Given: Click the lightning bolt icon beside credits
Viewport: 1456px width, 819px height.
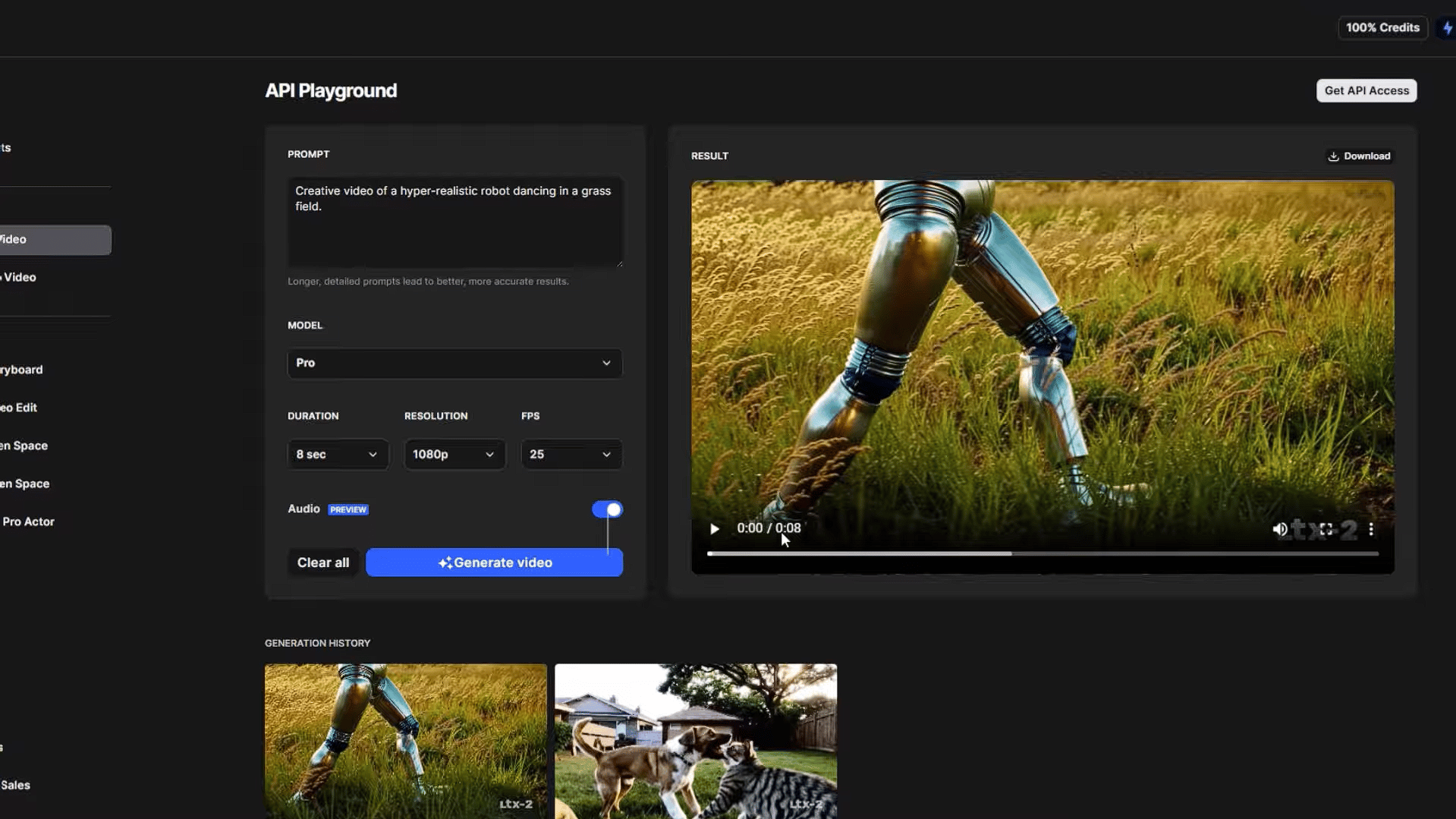Looking at the screenshot, I should pyautogui.click(x=1448, y=28).
